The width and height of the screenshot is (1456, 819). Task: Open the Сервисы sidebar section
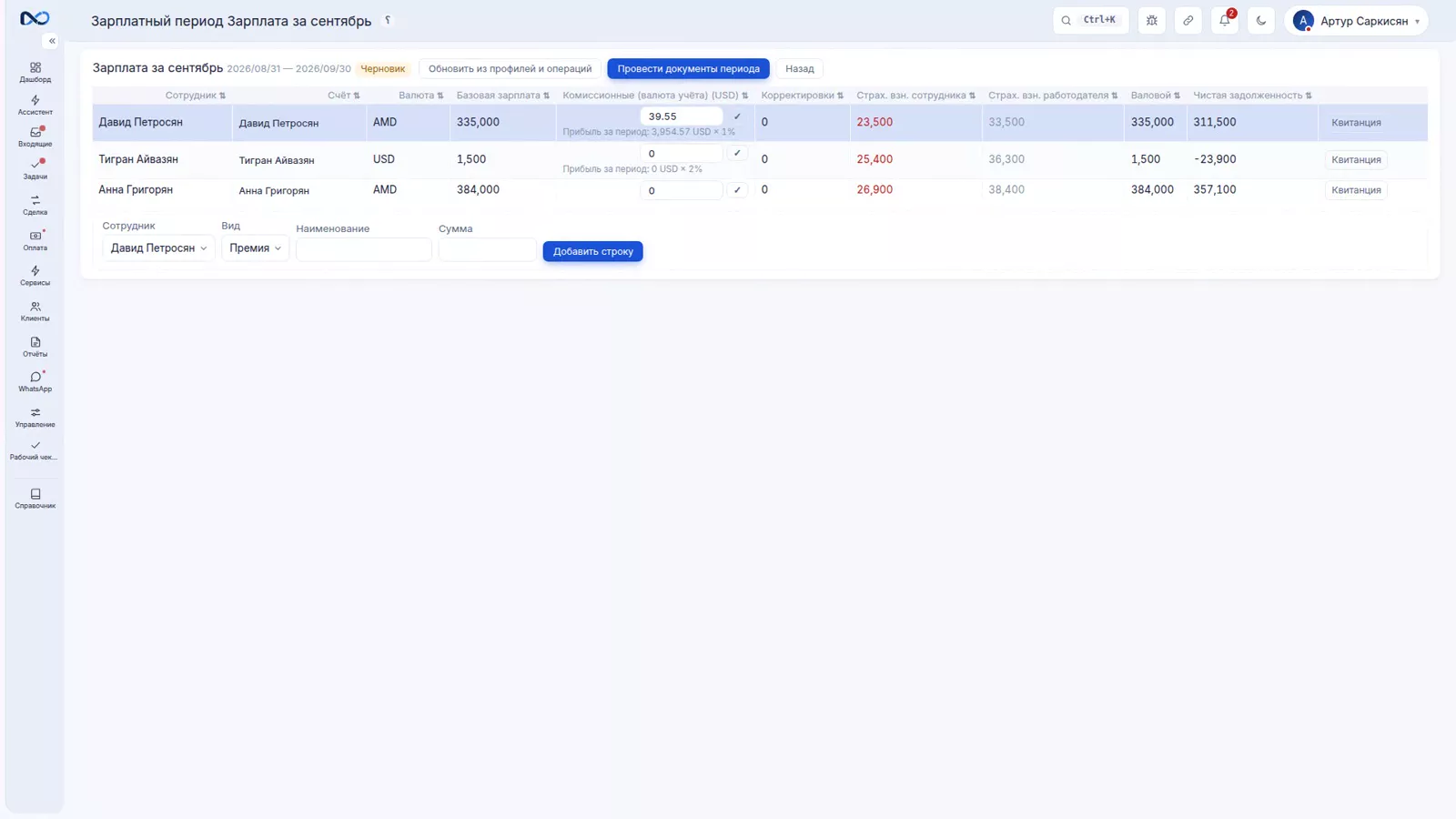35,276
